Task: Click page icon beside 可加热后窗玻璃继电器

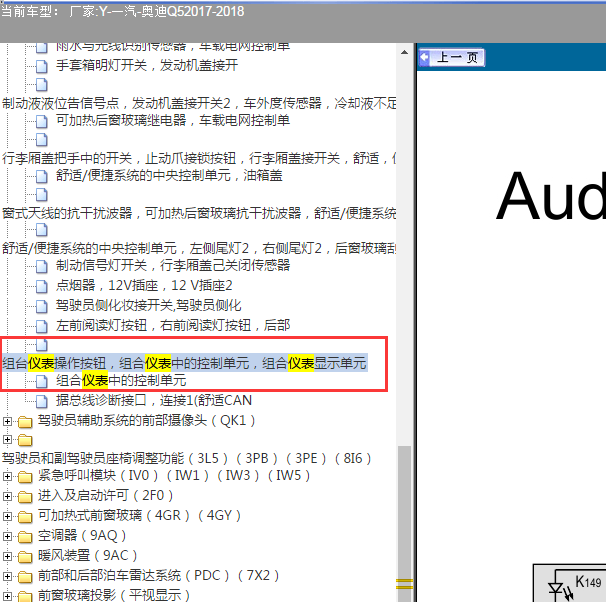Action: 42,122
